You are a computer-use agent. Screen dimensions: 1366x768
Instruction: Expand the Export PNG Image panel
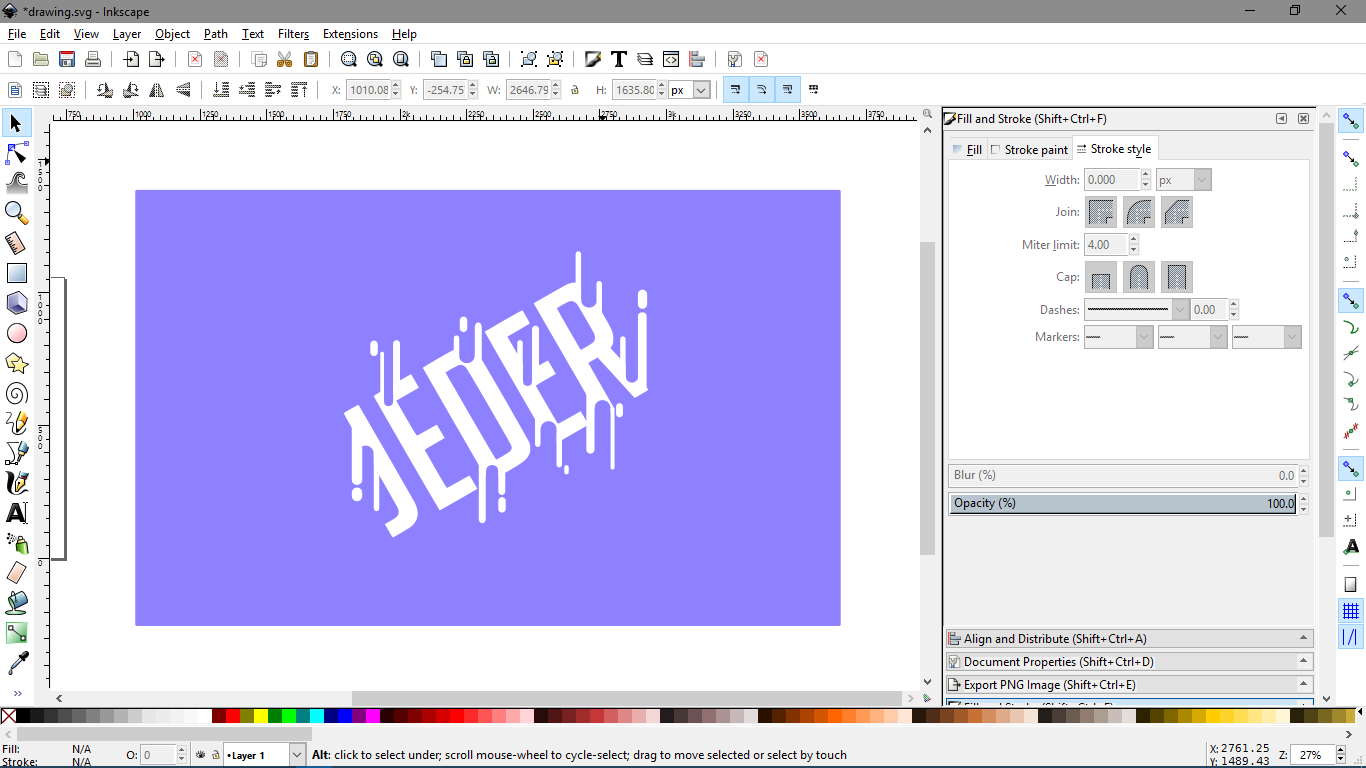[x=1129, y=684]
